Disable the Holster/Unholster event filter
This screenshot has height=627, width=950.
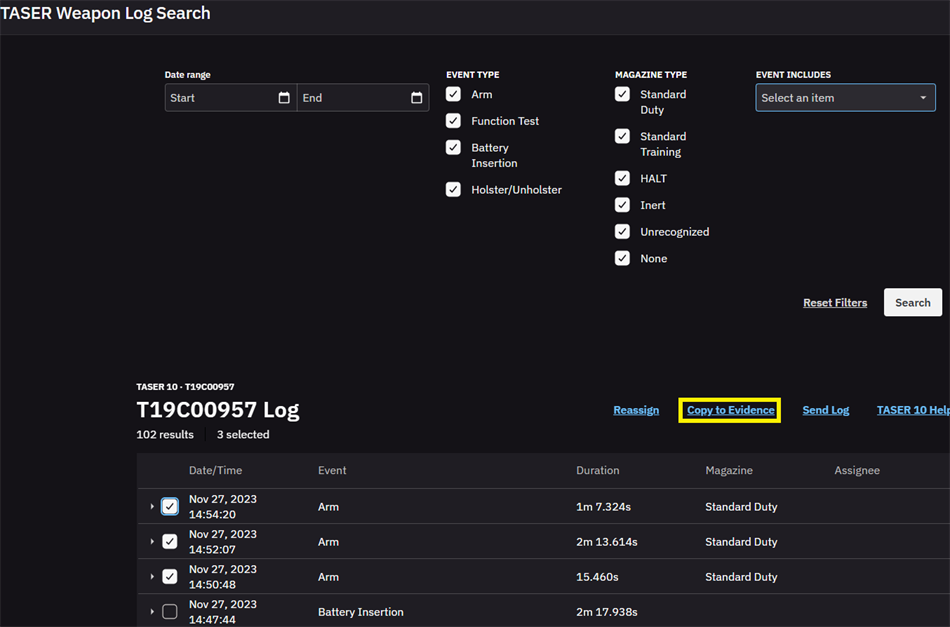[453, 190]
